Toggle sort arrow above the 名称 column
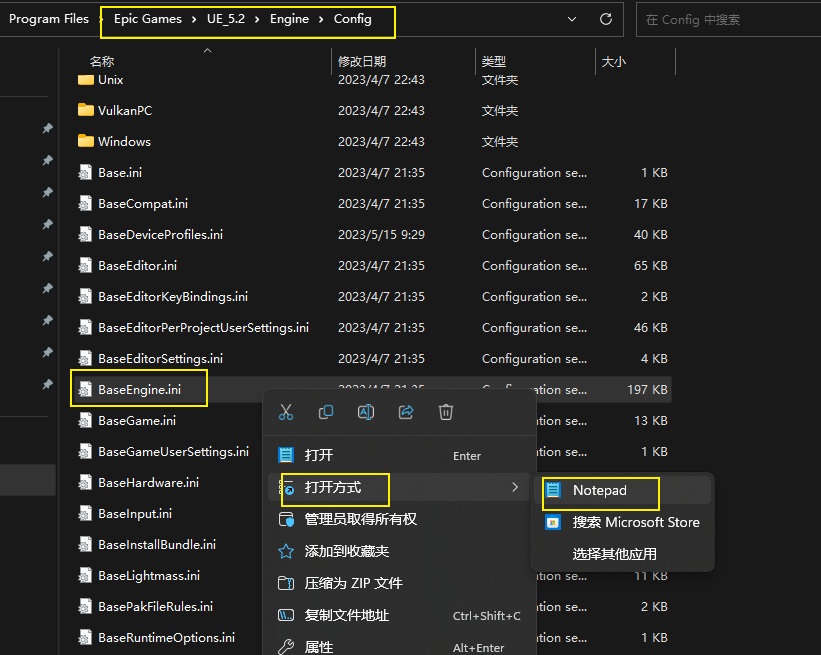This screenshot has width=821, height=655. click(207, 50)
